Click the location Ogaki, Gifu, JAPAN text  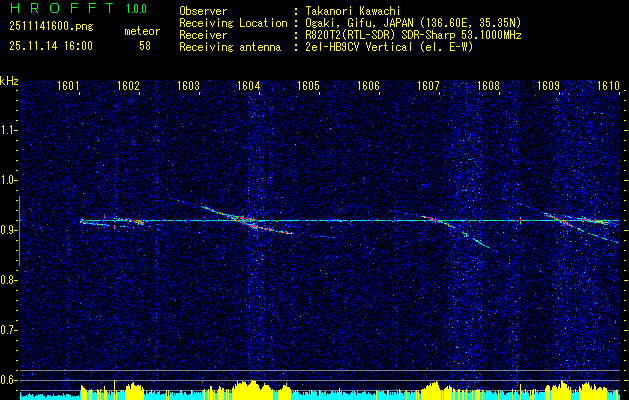click(x=413, y=23)
